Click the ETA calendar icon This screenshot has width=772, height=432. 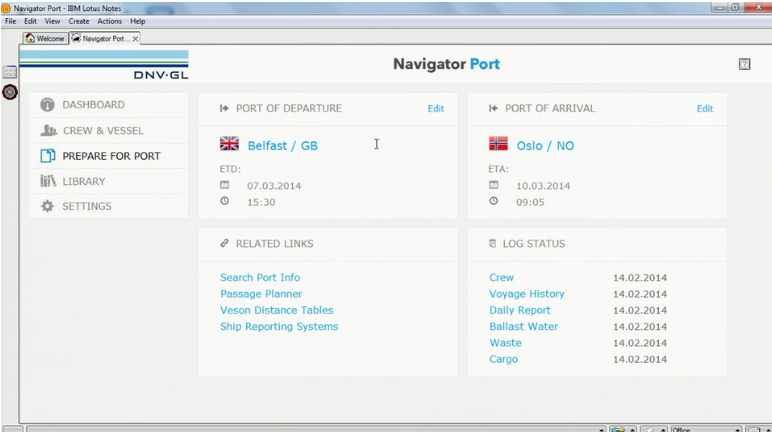(494, 185)
